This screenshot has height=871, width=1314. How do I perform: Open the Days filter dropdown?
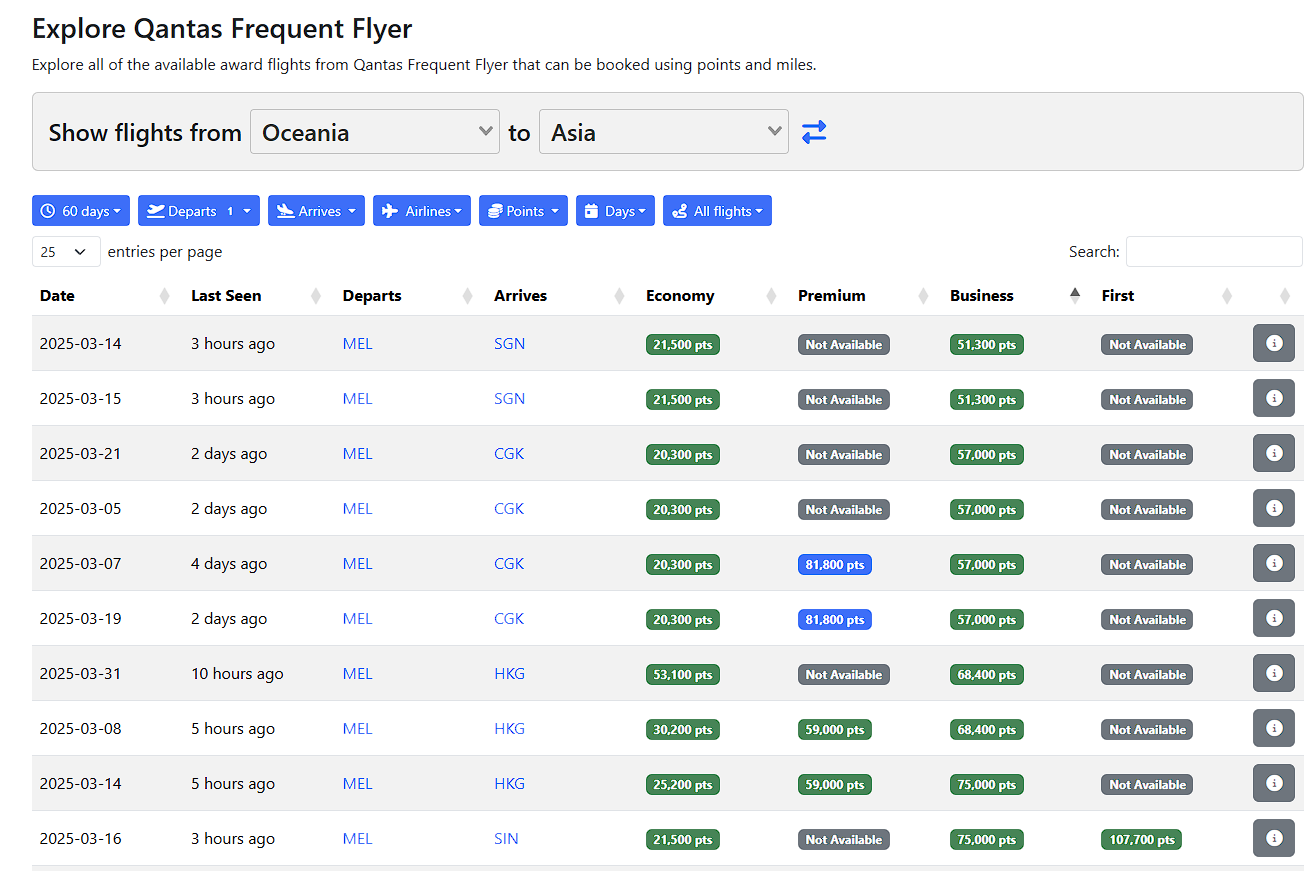click(x=615, y=211)
